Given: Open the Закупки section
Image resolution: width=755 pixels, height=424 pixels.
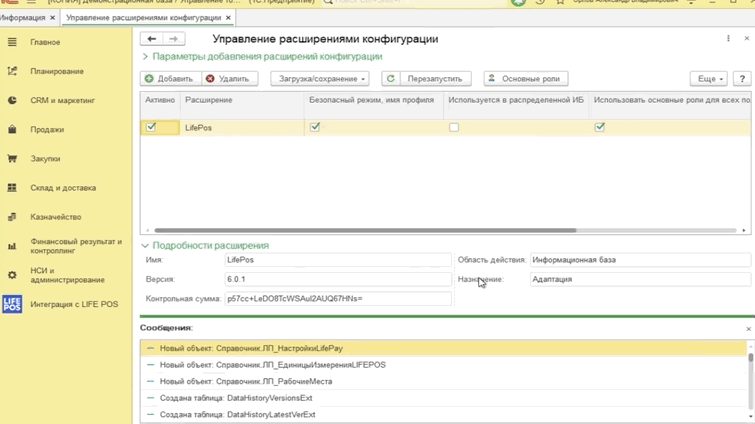Looking at the screenshot, I should 45,159.
